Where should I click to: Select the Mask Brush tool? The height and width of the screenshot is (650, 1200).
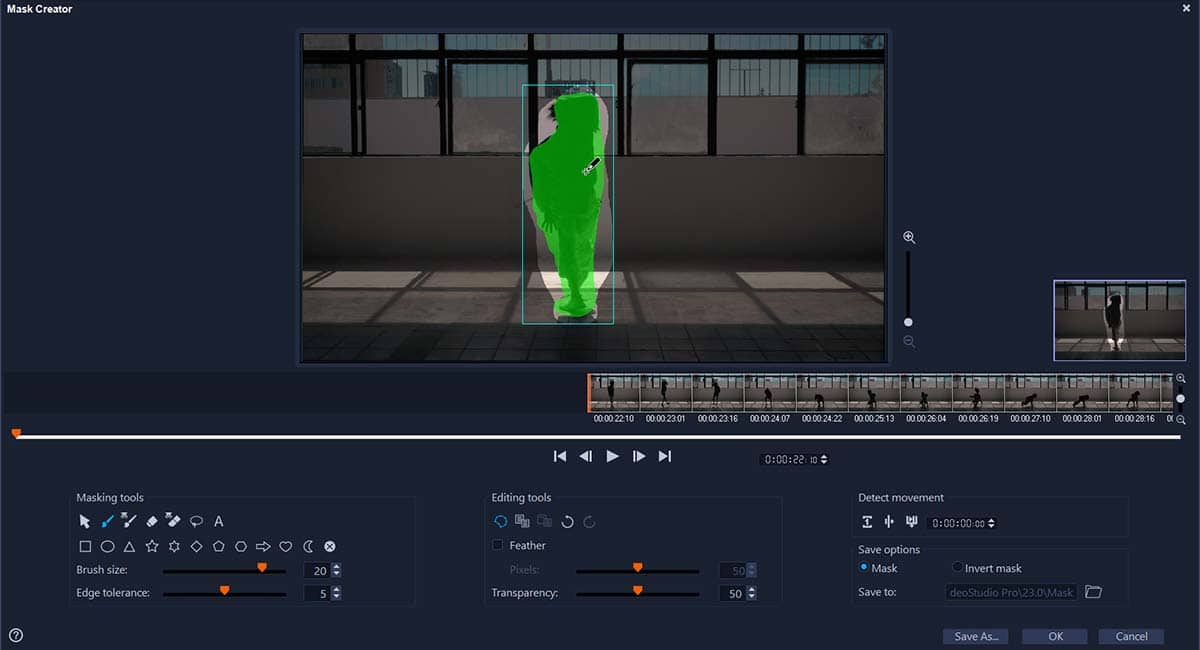click(x=107, y=521)
